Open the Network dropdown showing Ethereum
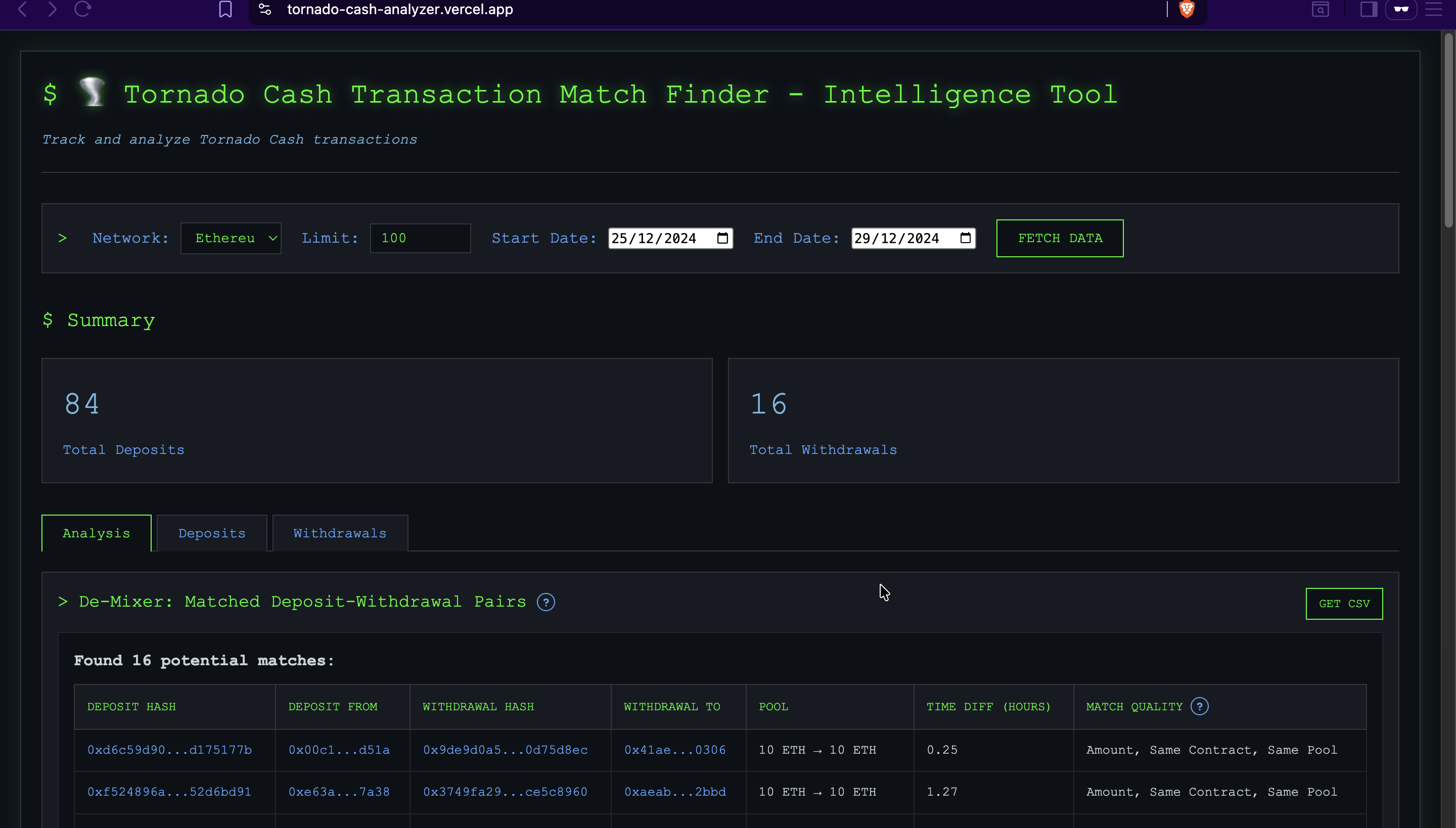The width and height of the screenshot is (1456, 828). point(231,238)
